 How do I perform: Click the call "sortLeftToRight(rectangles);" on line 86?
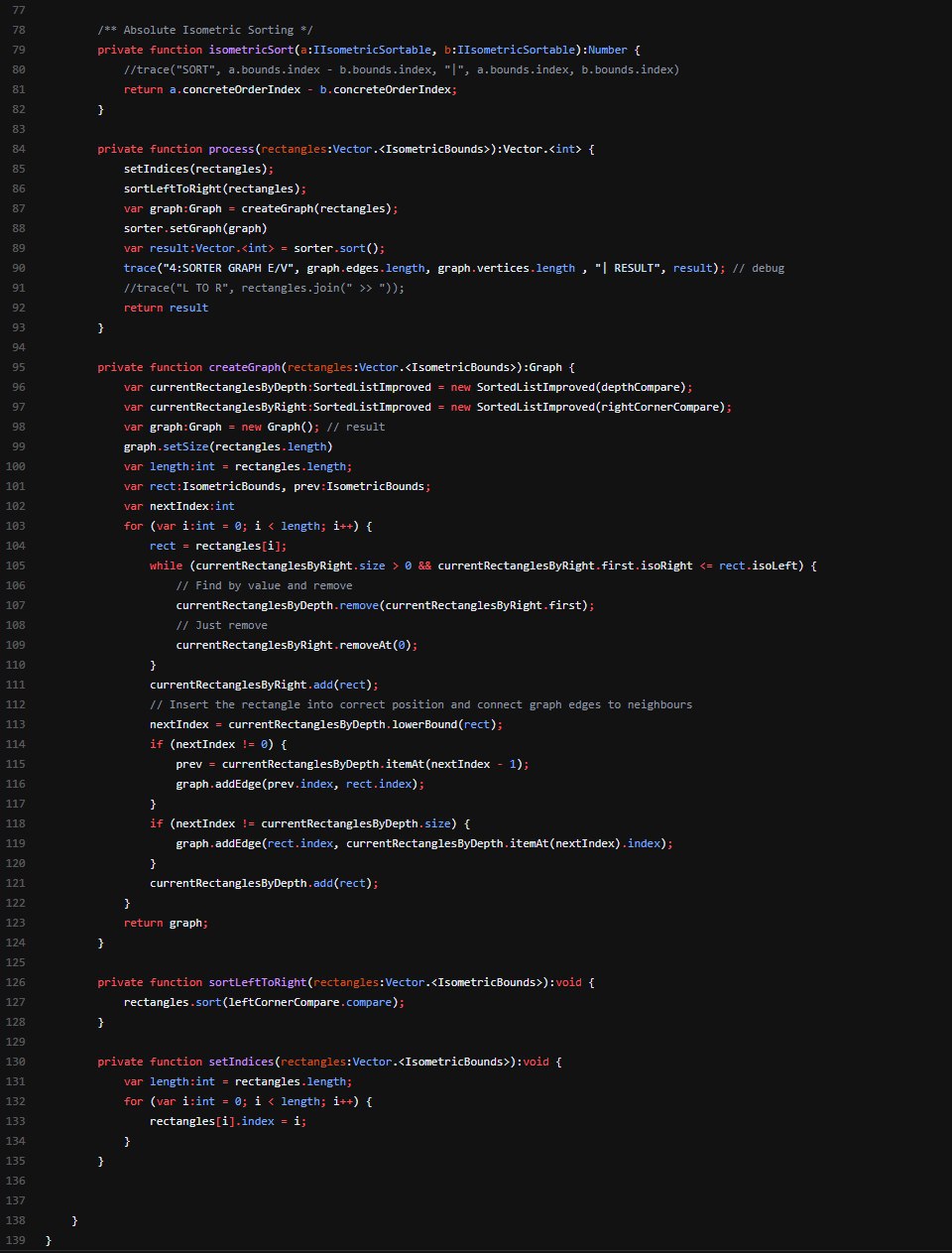pos(215,188)
